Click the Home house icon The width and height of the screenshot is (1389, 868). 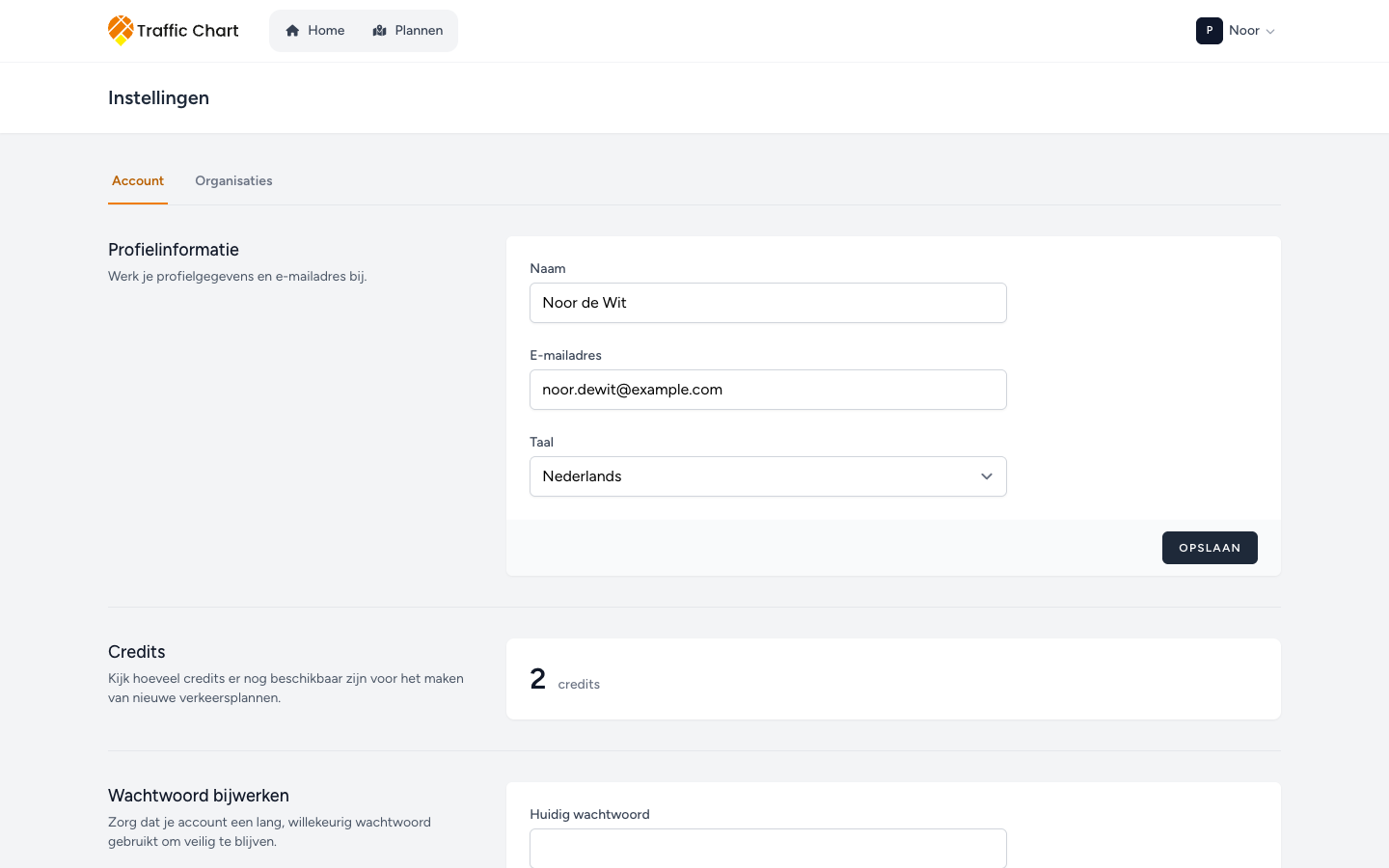(292, 31)
